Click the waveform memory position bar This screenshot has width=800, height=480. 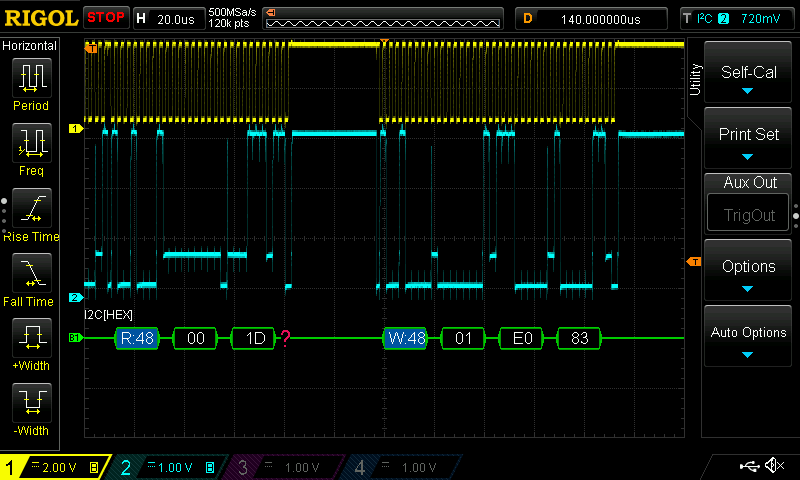[x=385, y=18]
